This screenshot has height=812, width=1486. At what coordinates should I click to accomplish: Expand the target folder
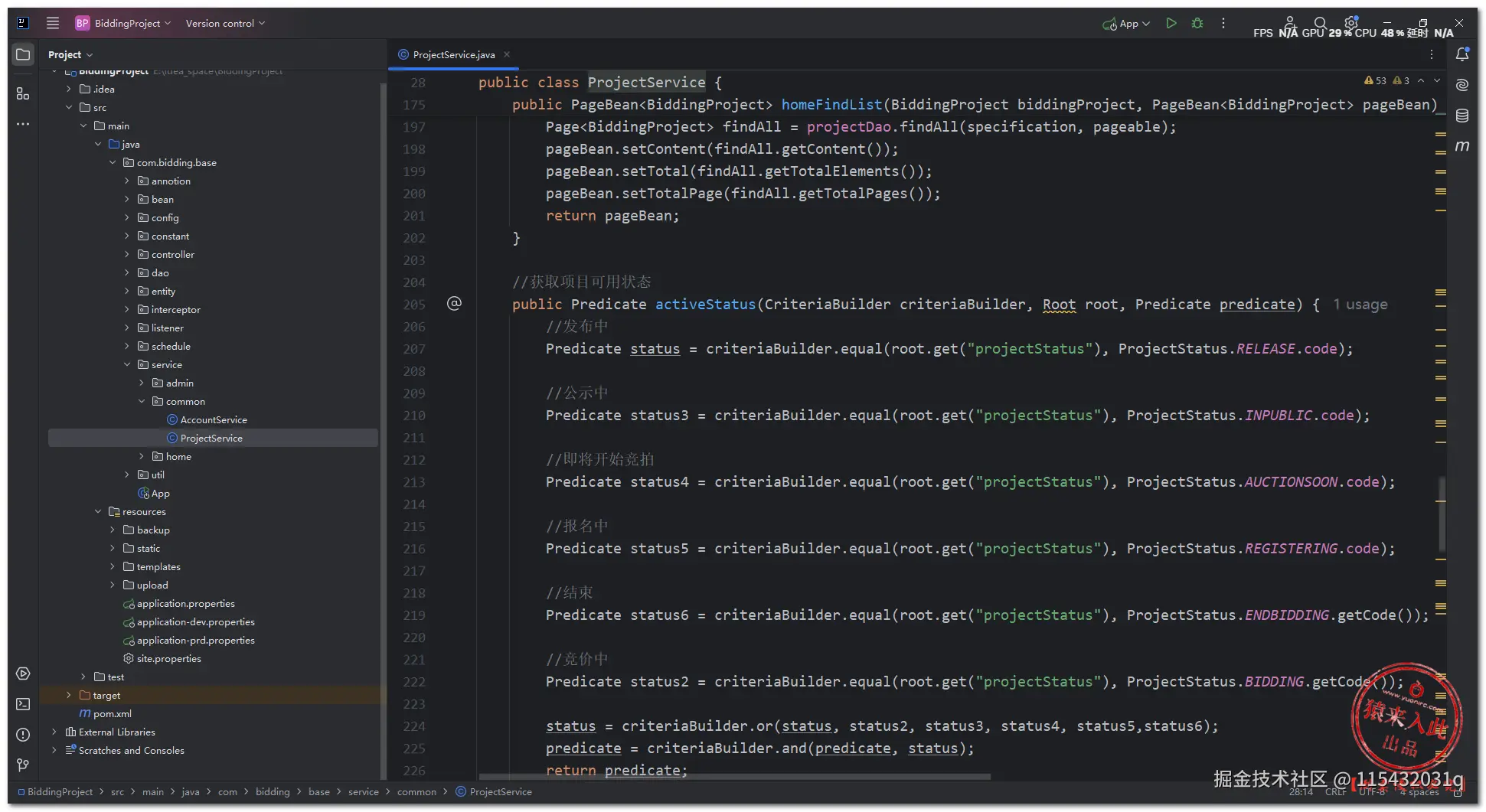pyautogui.click(x=69, y=695)
